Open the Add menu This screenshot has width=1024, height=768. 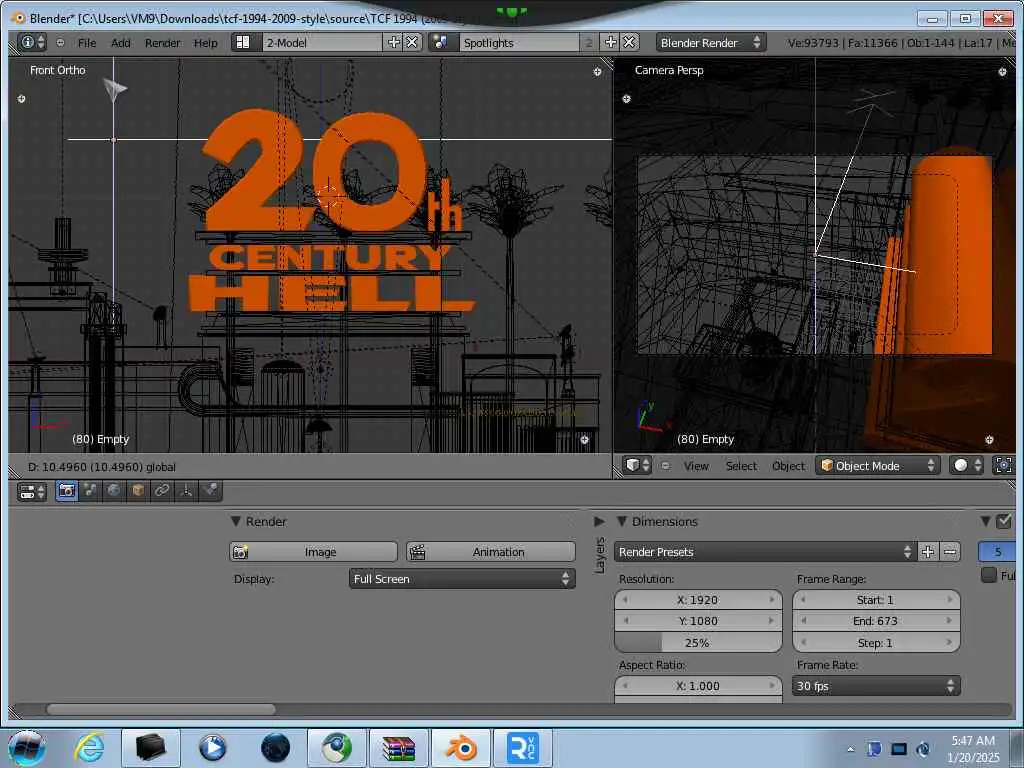[x=120, y=42]
